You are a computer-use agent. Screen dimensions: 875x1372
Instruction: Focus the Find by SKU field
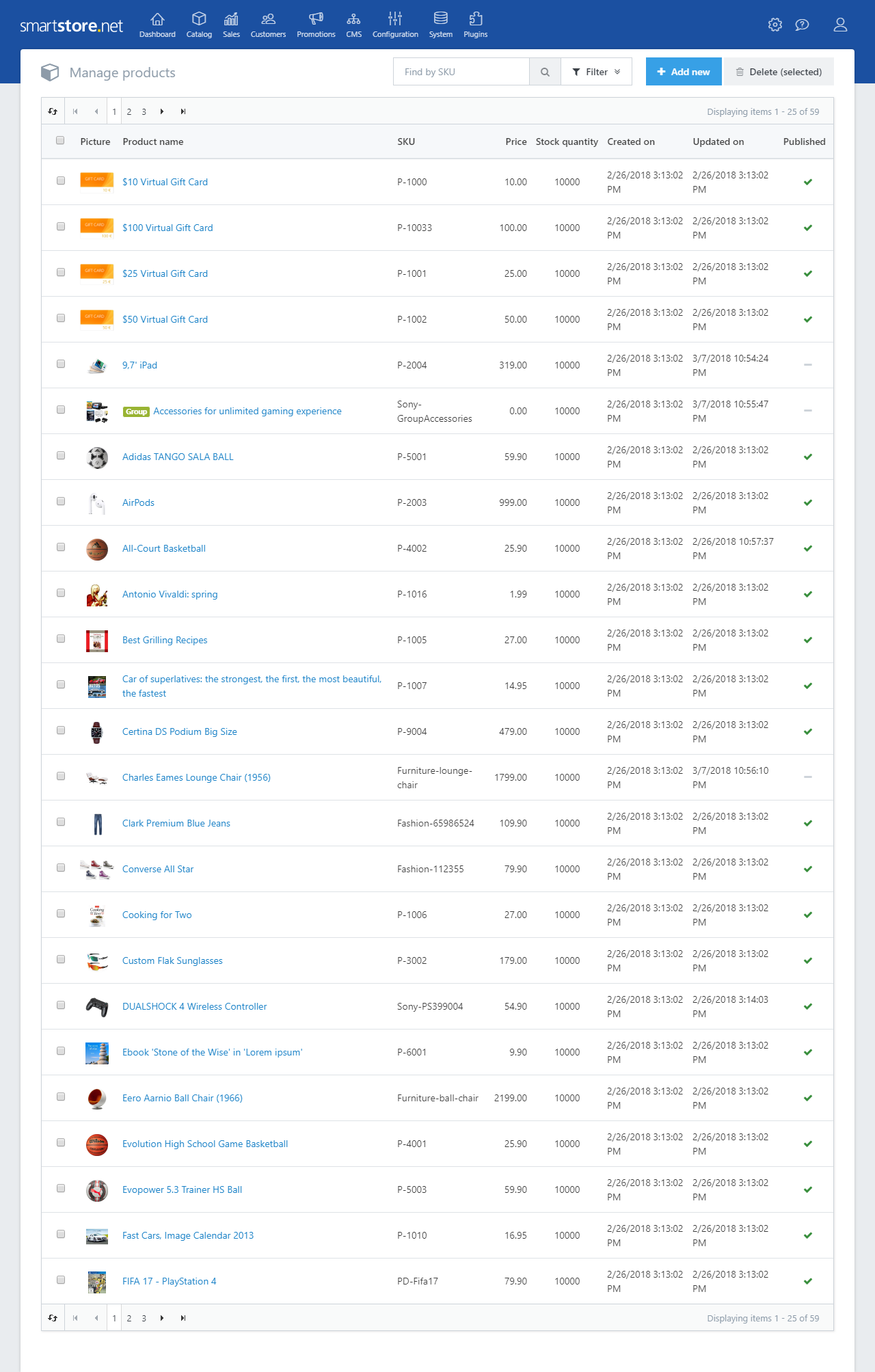461,72
